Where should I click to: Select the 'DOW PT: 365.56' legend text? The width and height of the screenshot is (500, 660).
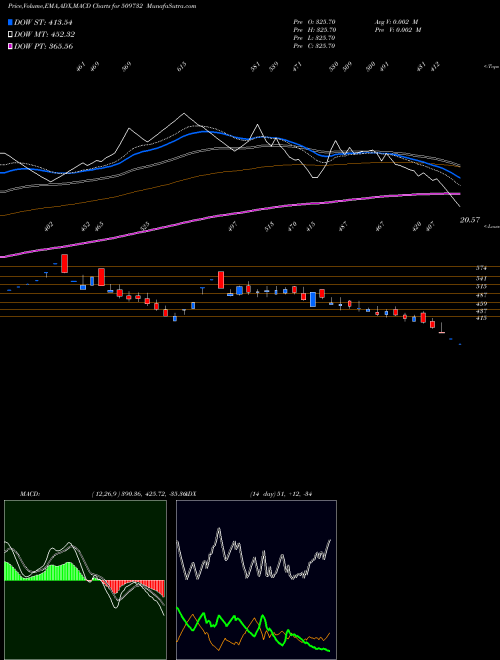click(x=43, y=46)
